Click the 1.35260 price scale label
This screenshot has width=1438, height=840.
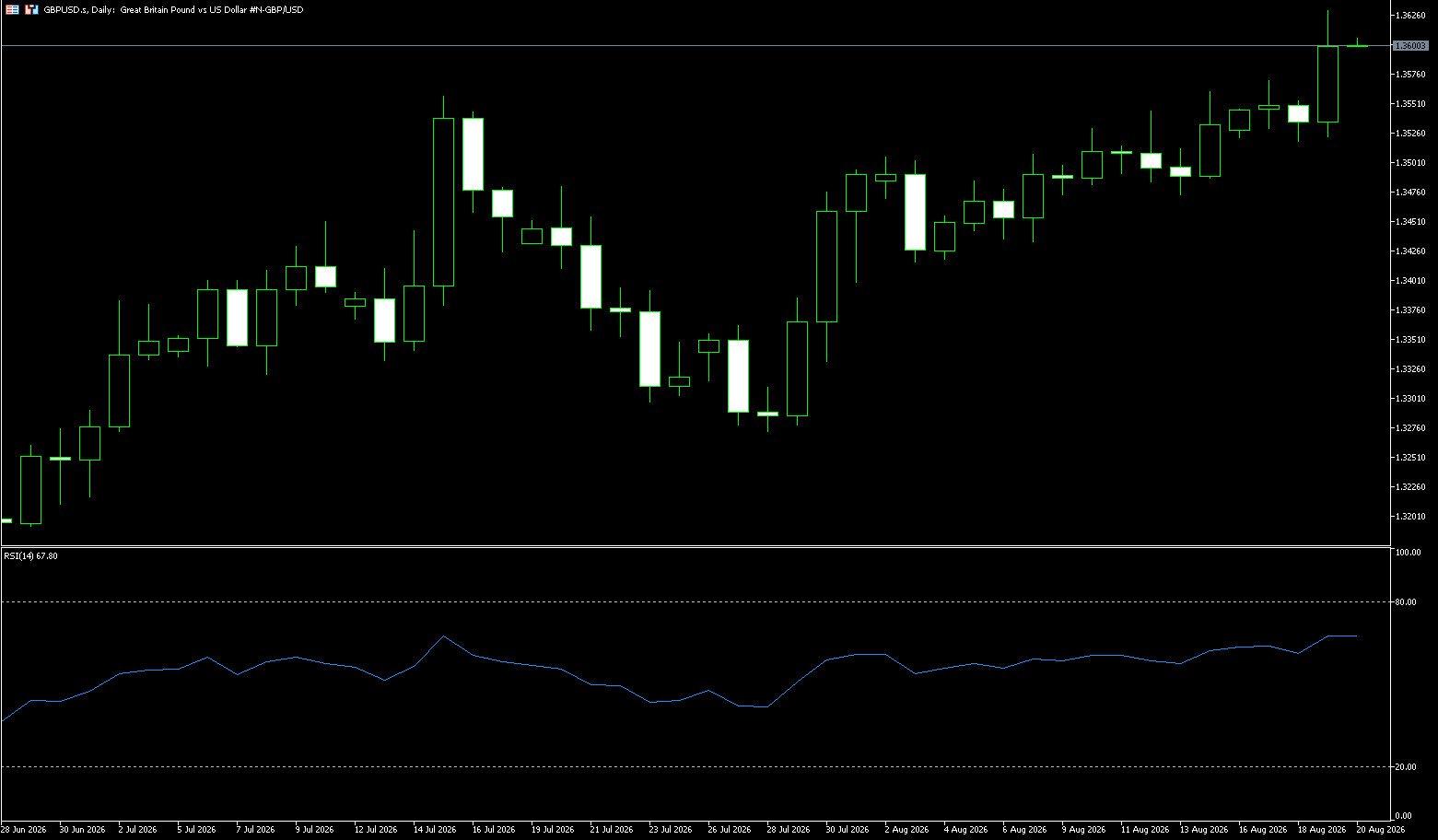point(1410,134)
